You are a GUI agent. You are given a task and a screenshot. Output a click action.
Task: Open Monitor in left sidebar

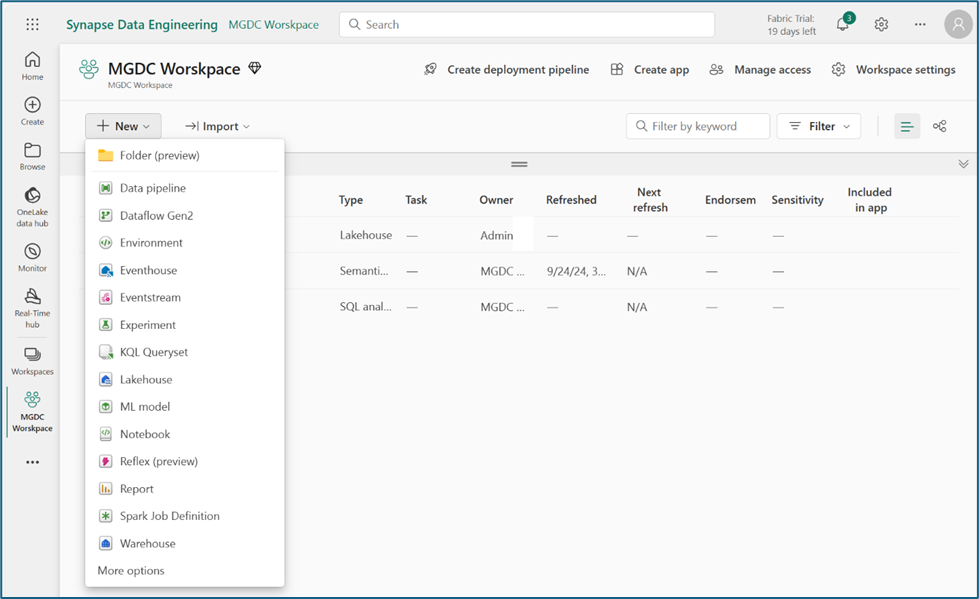point(32,257)
